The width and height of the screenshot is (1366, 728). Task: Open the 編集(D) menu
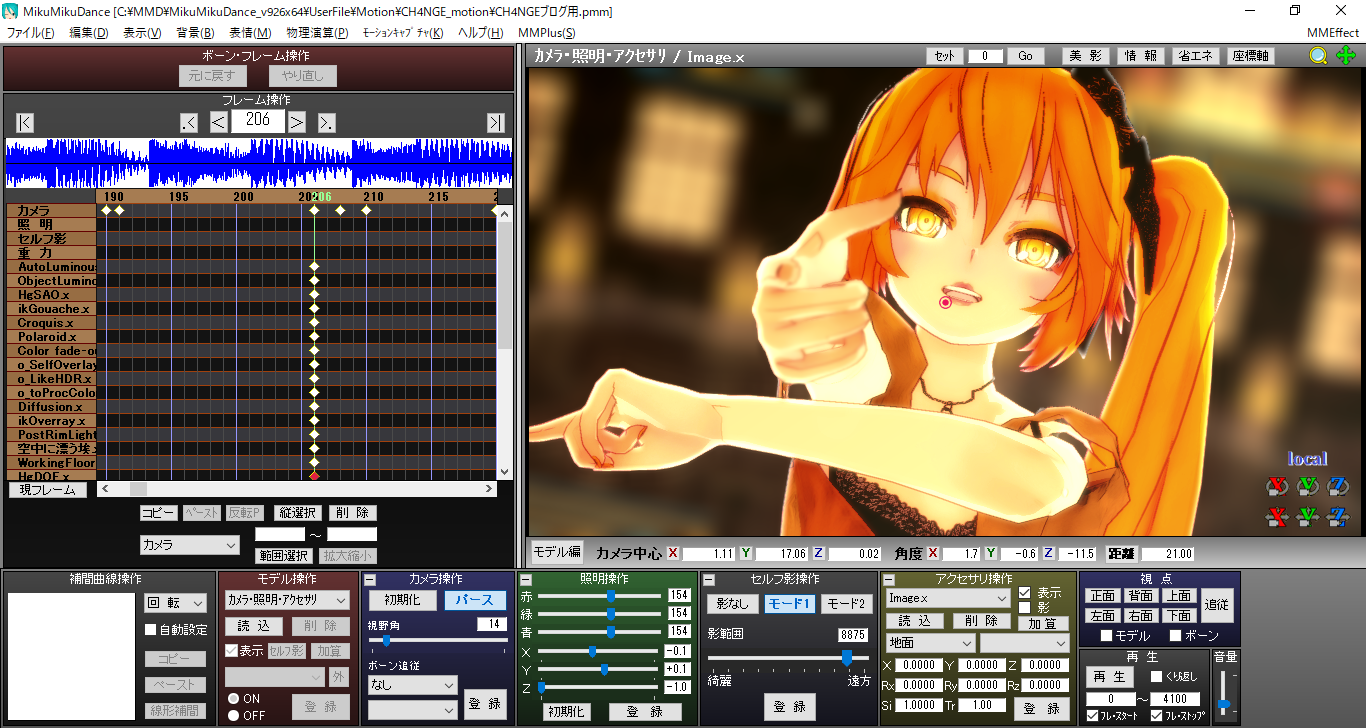89,33
